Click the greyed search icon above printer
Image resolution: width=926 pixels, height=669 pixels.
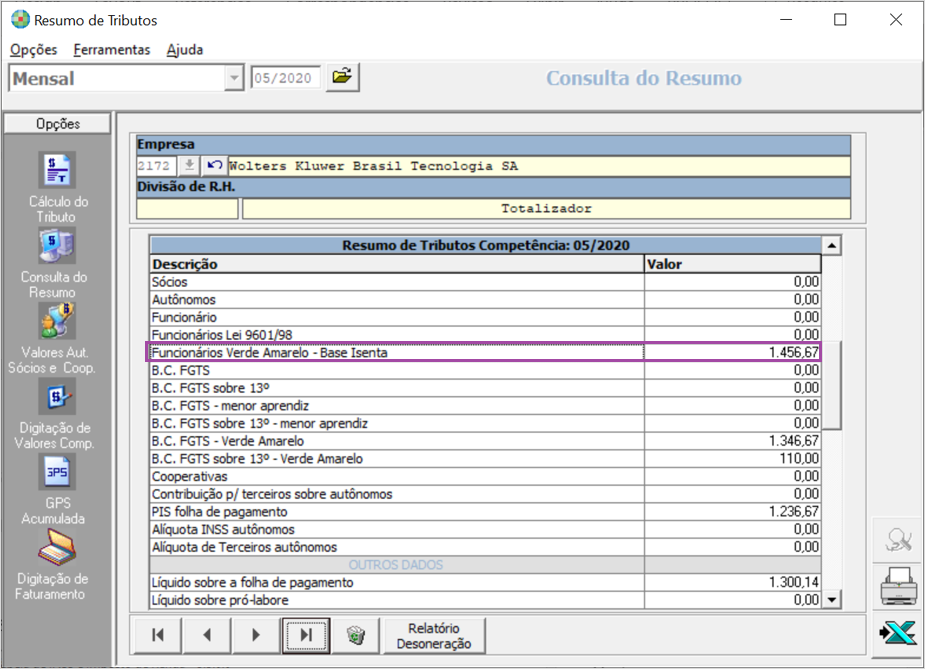click(x=898, y=540)
